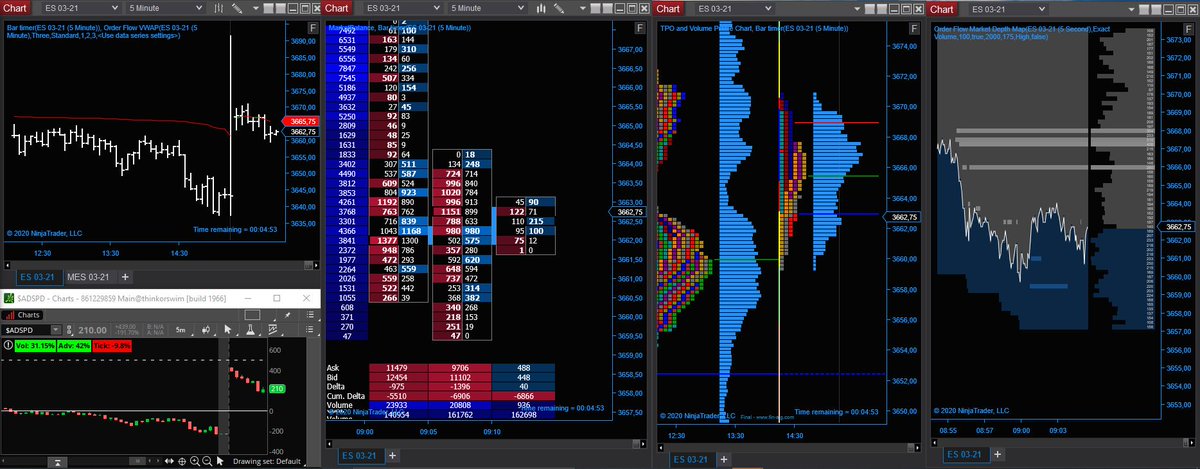Click zoom out magnifier in thinkorswim bottom bar
The width and height of the screenshot is (1200, 469).
207,461
